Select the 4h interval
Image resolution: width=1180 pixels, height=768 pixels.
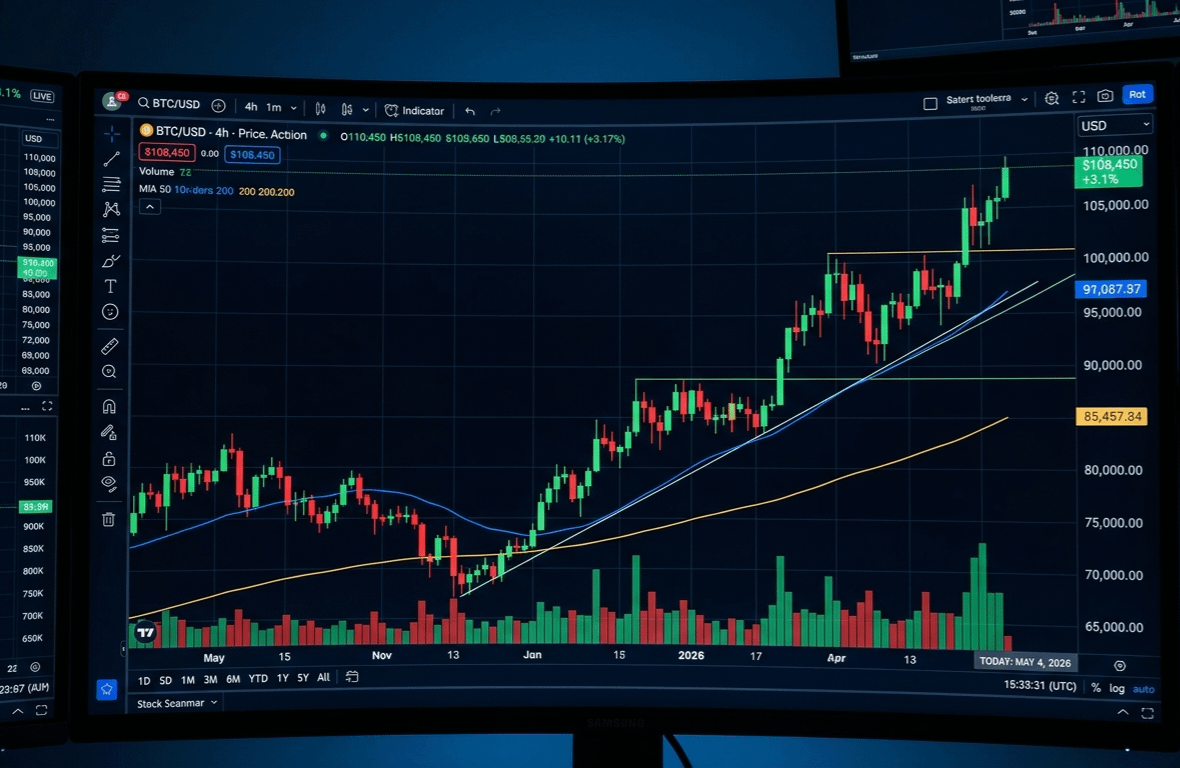[251, 107]
